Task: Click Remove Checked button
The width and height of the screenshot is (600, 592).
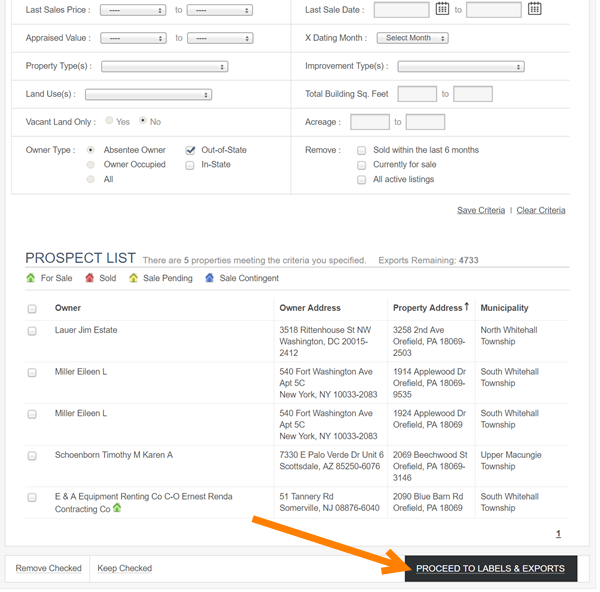Action: pos(49,568)
